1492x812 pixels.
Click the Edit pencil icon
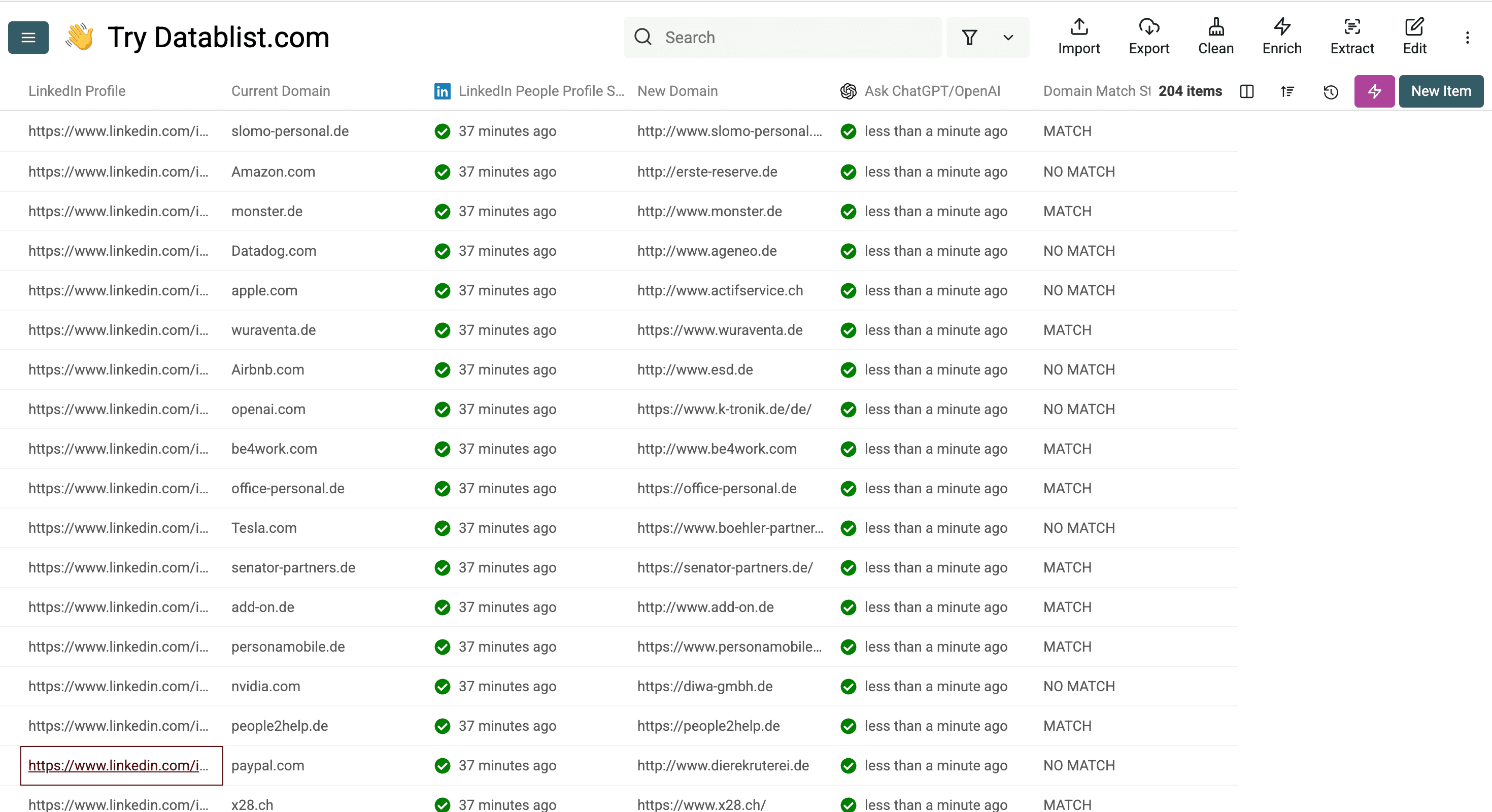click(x=1414, y=37)
